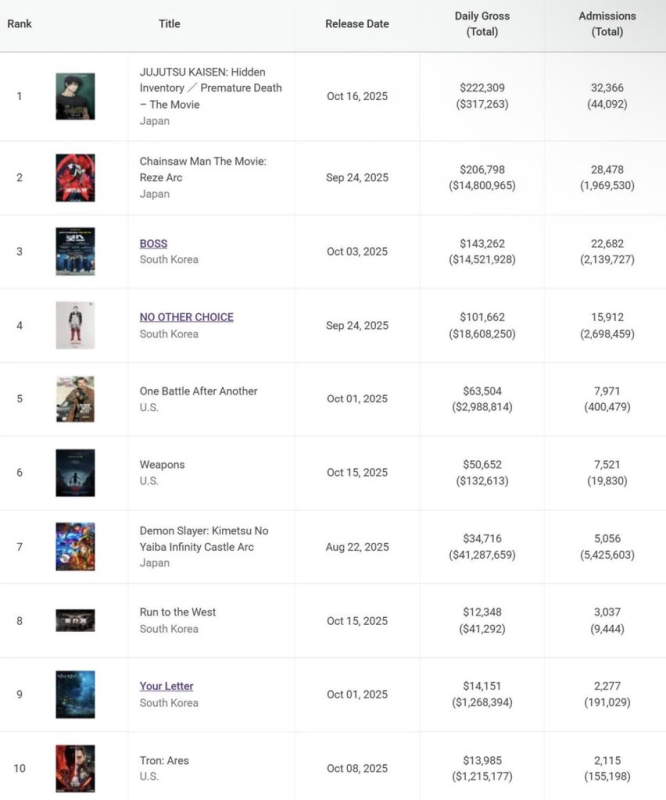Open the Your Letter title link
Screen dimensions: 666x800
click(166, 686)
